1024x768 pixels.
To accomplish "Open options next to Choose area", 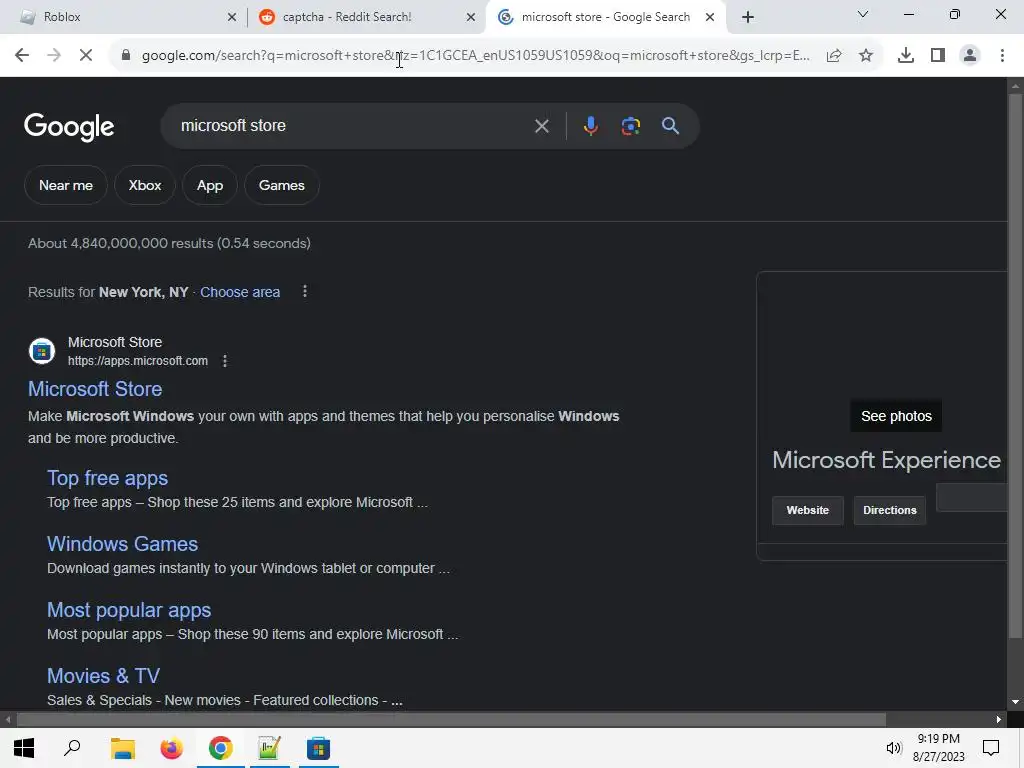I will [x=304, y=291].
